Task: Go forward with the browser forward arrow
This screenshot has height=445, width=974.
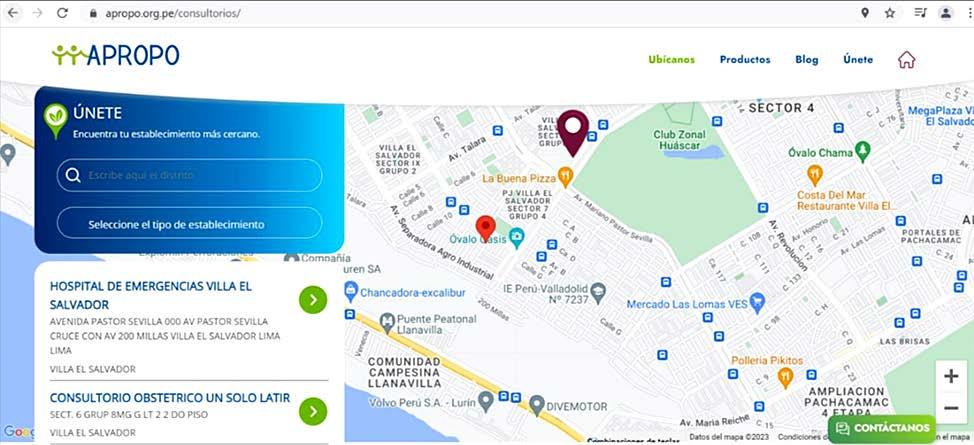Action: tap(37, 13)
